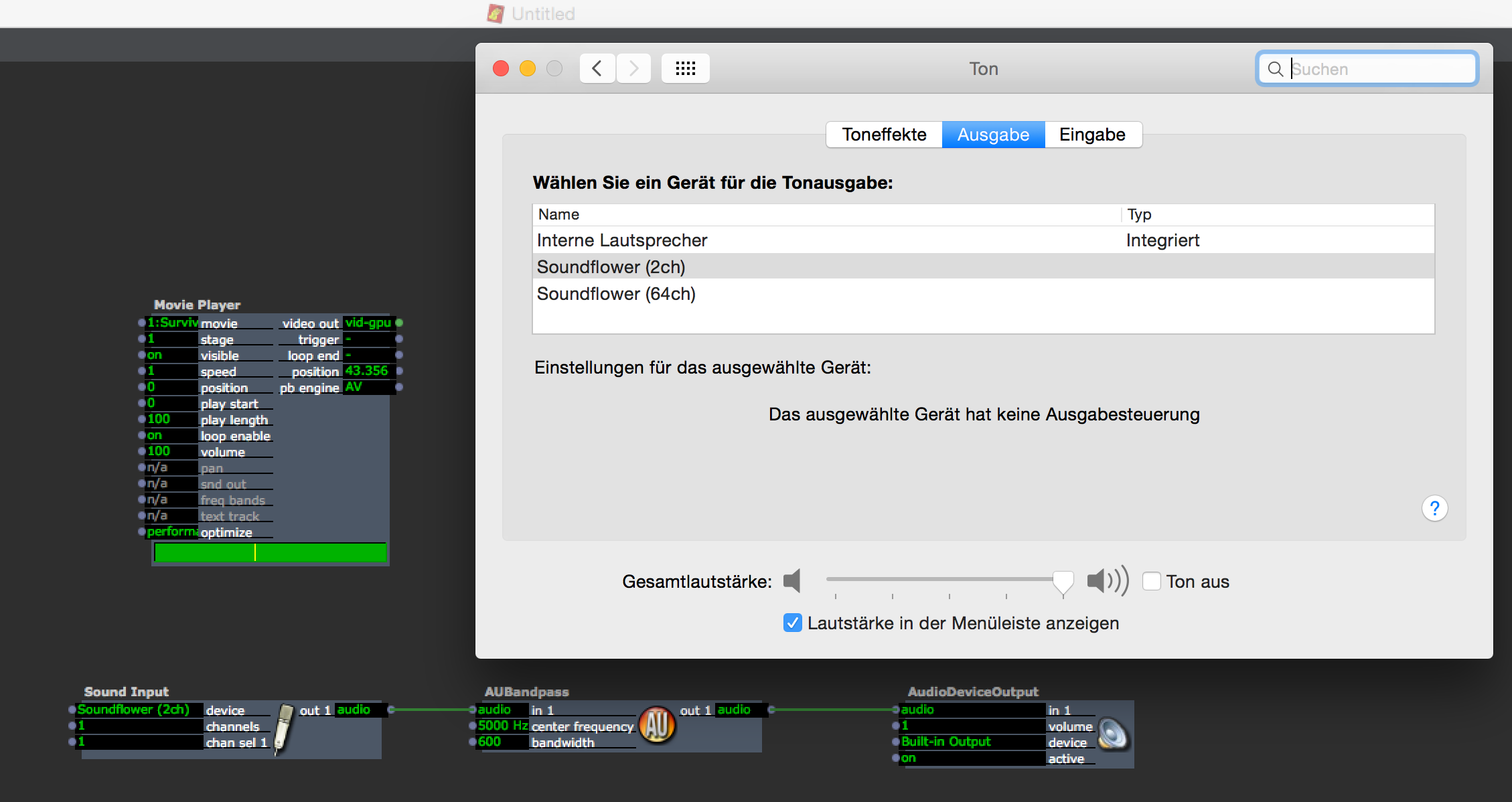Click the Movie Player actor title
The height and width of the screenshot is (802, 1512).
click(197, 305)
